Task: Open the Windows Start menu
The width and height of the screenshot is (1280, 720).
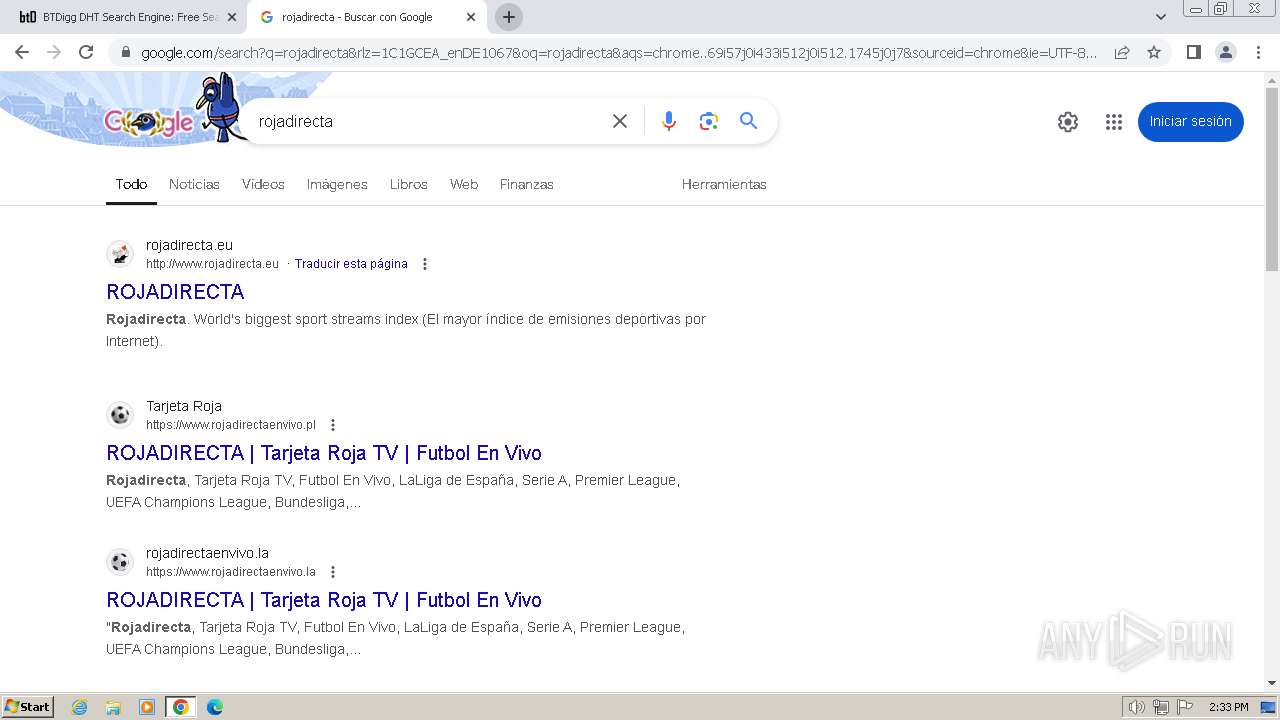Action: coord(28,707)
